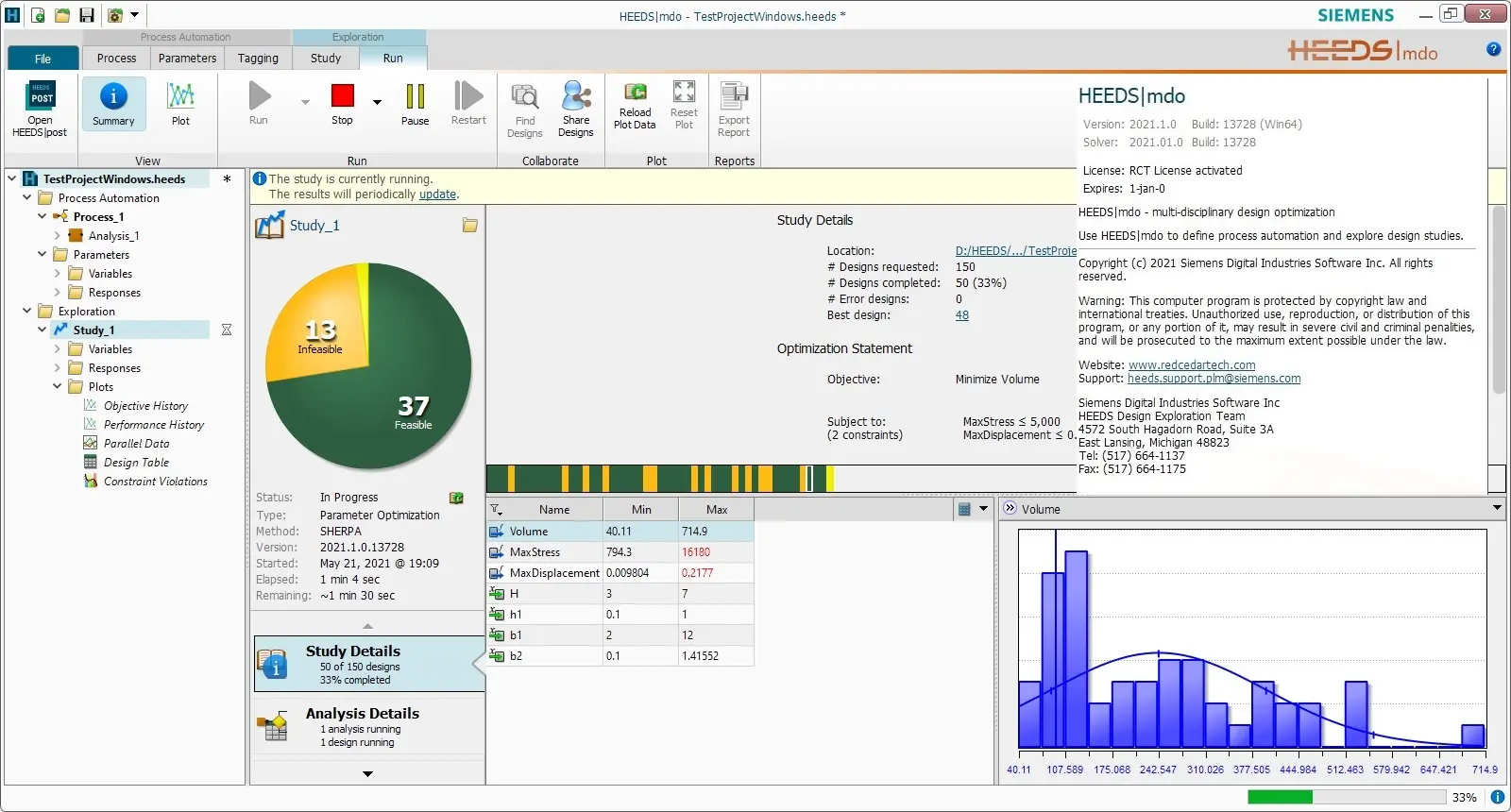This screenshot has height=812, width=1511.
Task: Open the quick access toolbar dropdown arrow
Action: click(134, 15)
